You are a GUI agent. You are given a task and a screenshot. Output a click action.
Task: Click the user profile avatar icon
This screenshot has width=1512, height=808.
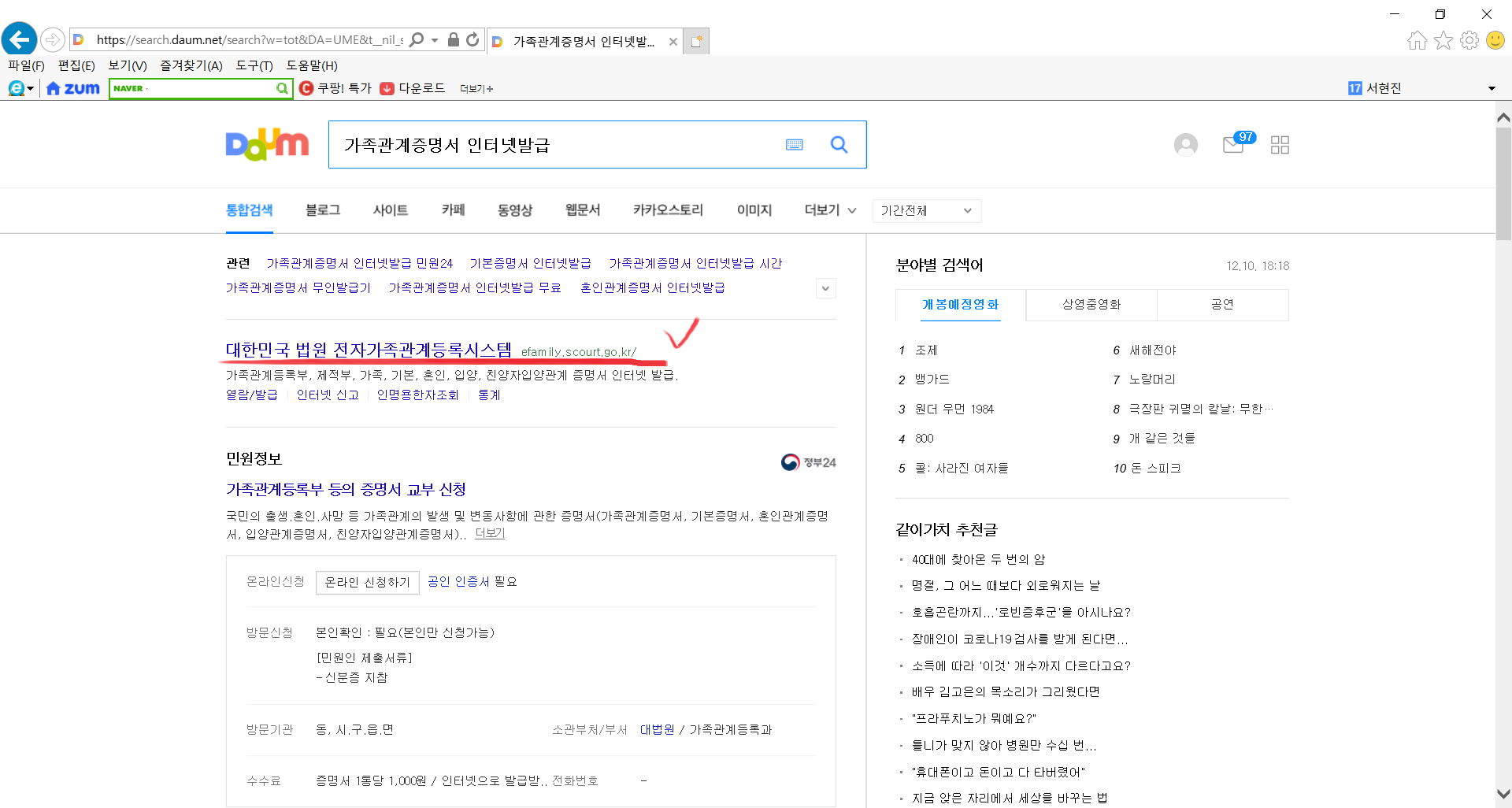[1186, 145]
